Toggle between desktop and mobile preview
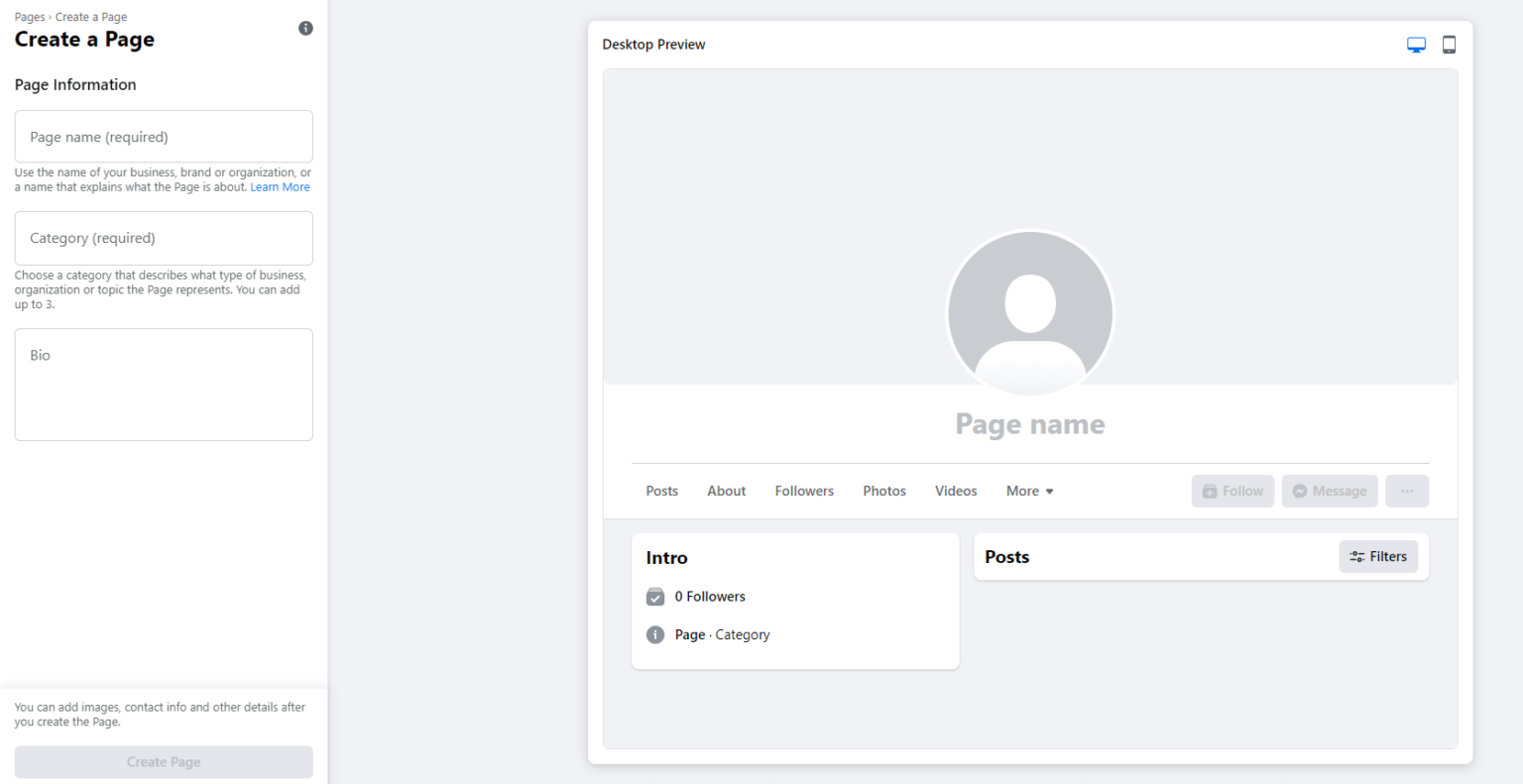 (1449, 44)
